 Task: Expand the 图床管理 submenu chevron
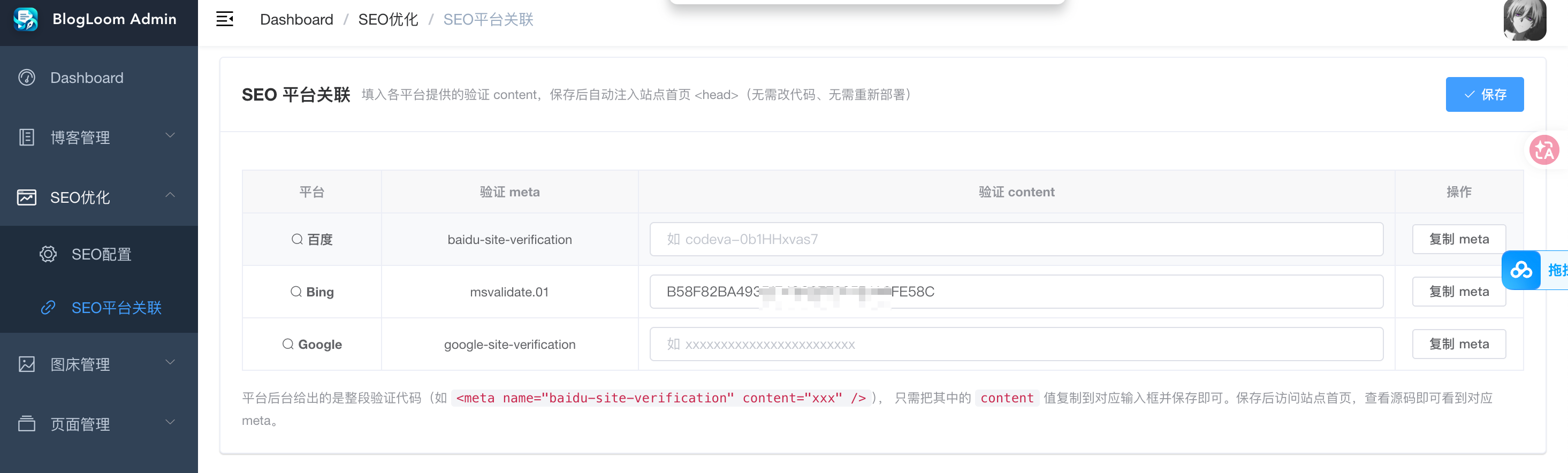click(170, 362)
